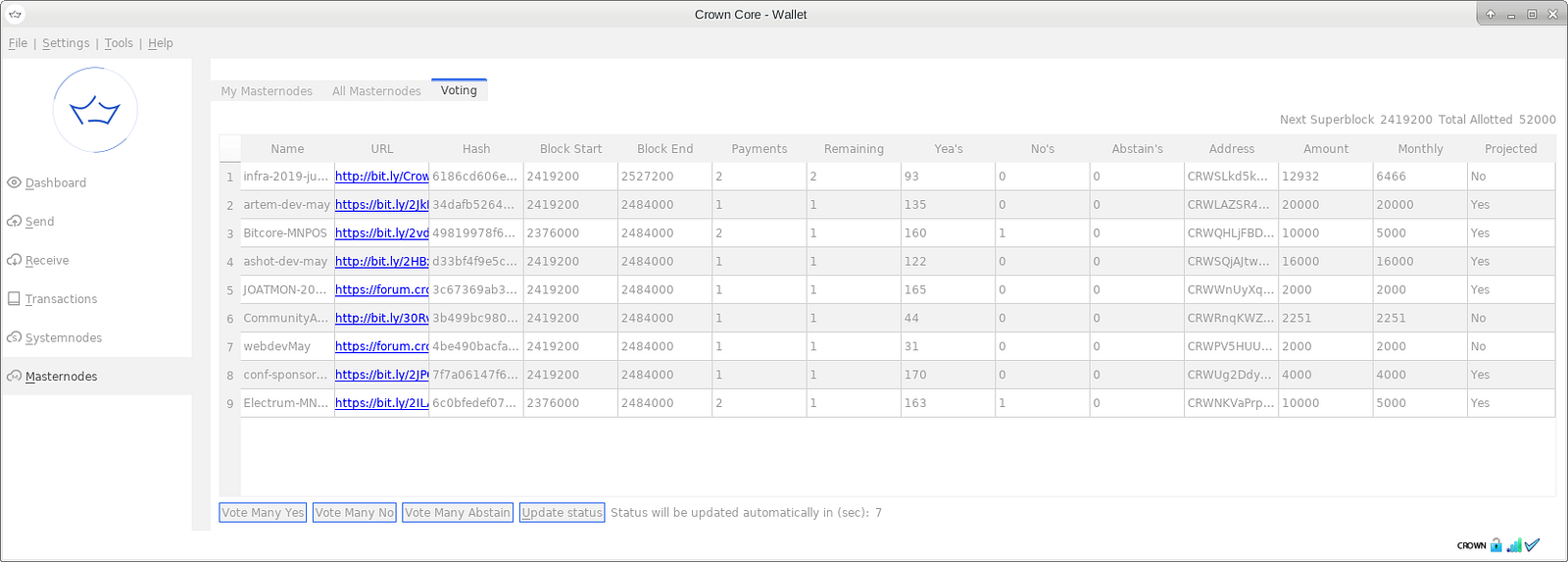
Task: Click the Remaining column header
Action: pos(854,149)
